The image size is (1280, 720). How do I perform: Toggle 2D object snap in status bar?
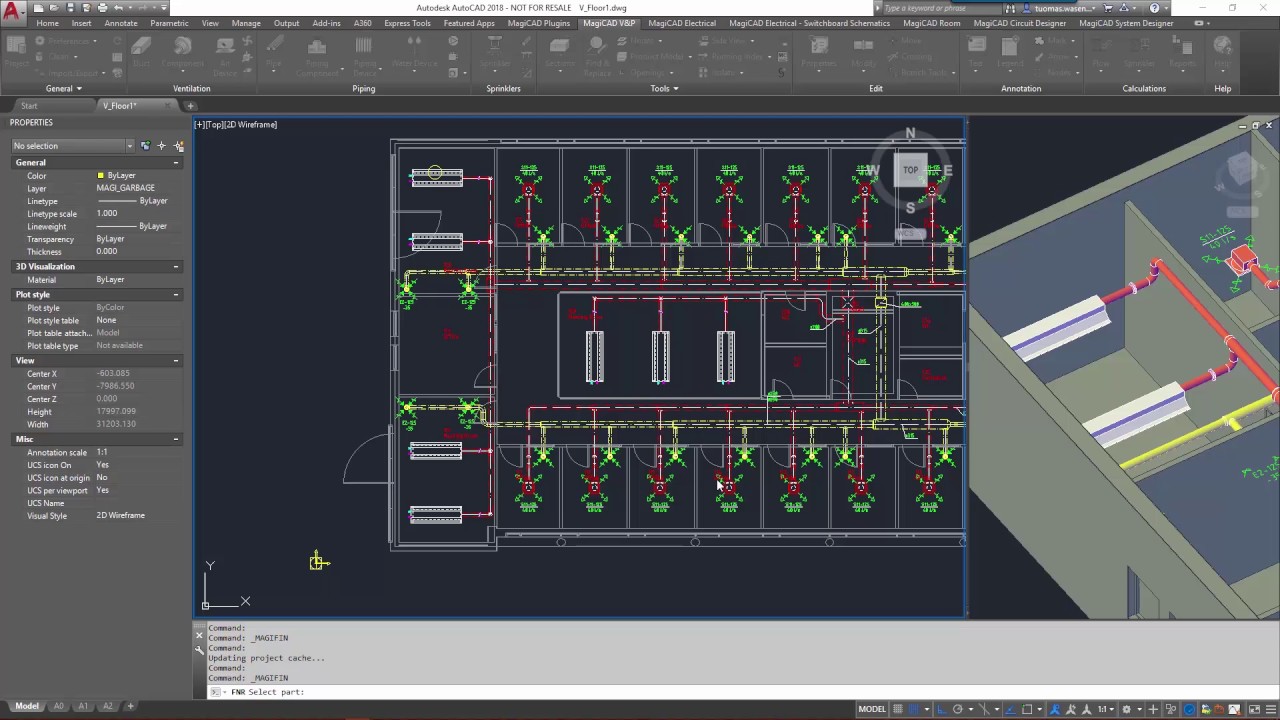click(x=1027, y=709)
